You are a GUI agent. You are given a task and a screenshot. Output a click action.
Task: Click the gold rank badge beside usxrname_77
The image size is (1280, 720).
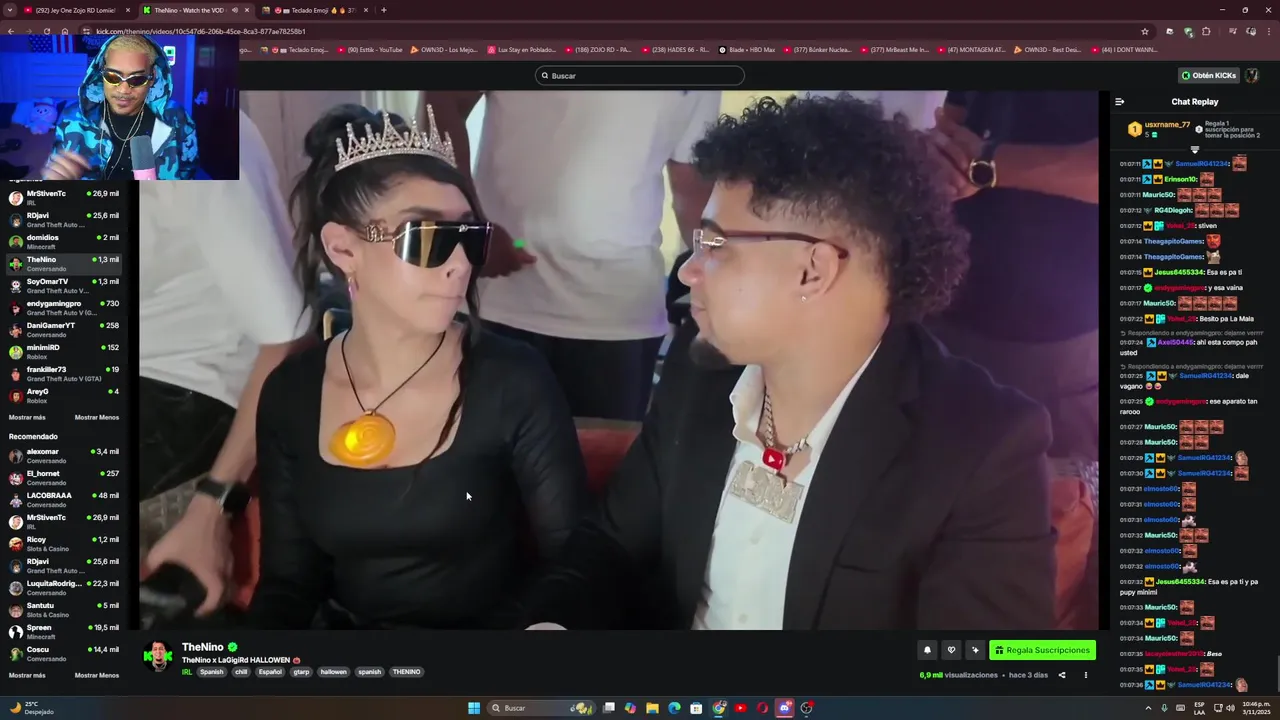[1134, 129]
